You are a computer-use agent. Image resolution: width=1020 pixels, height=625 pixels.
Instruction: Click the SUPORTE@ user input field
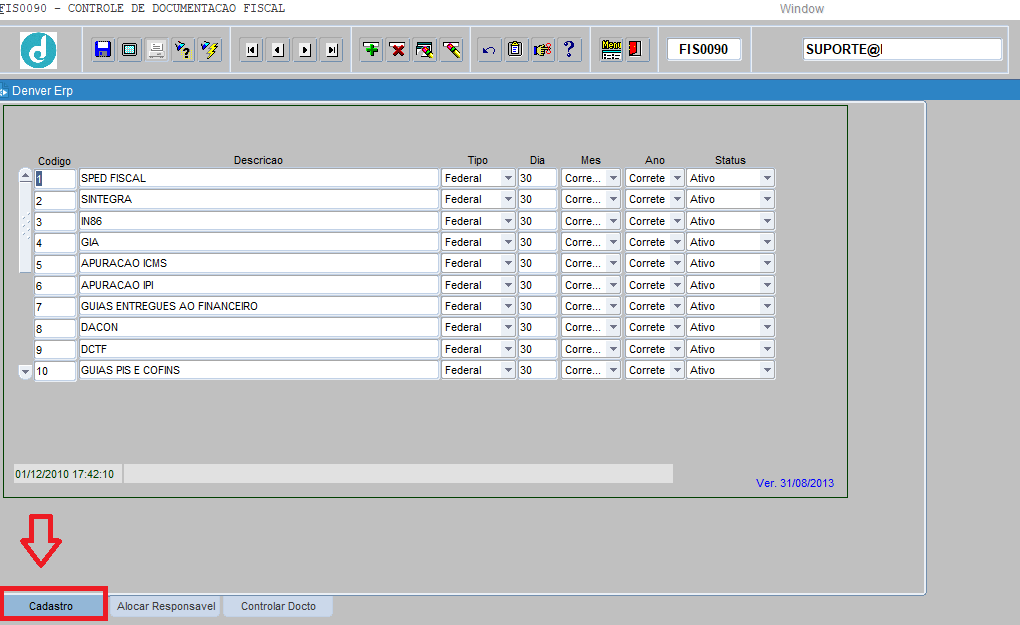pos(900,49)
